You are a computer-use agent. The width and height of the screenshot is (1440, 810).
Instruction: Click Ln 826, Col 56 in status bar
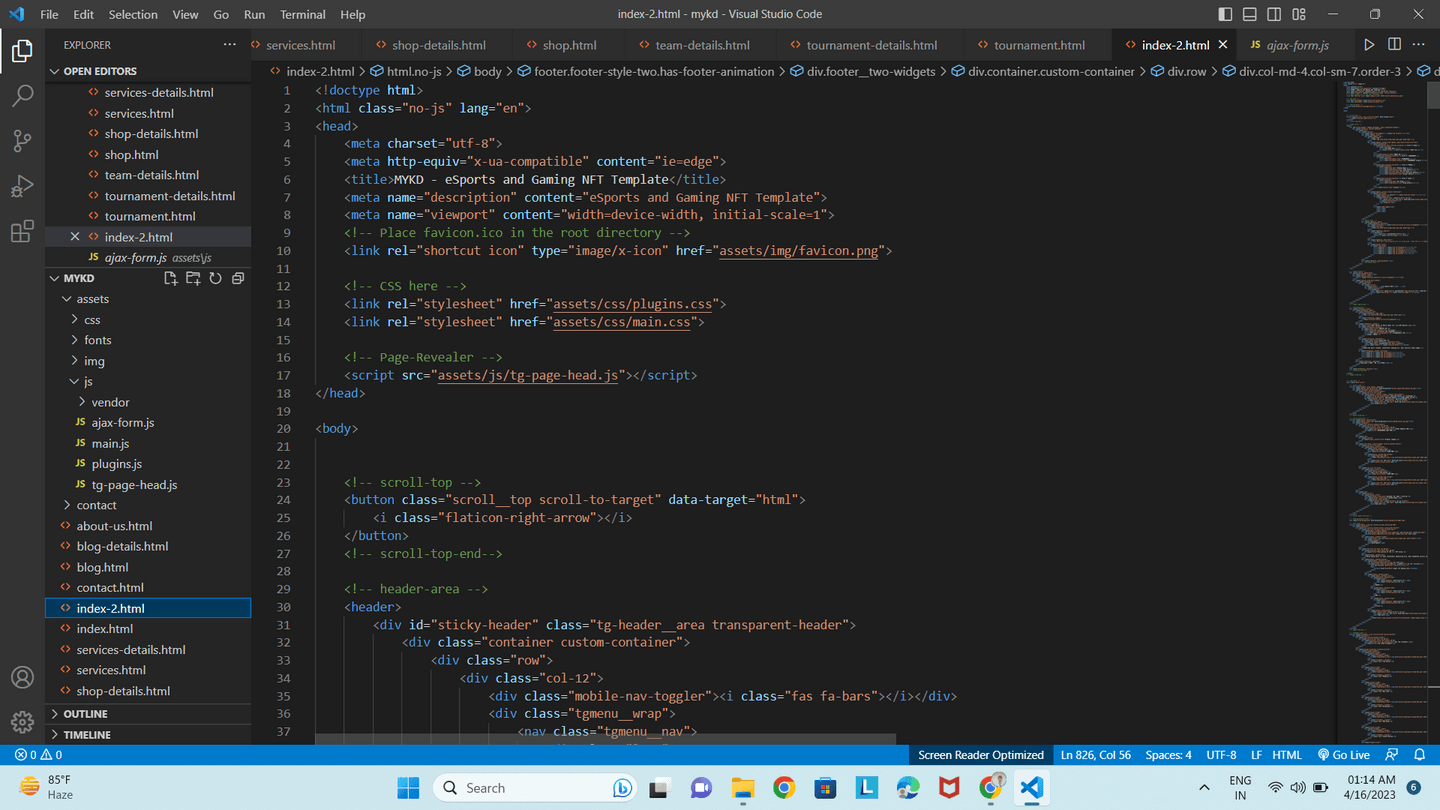click(x=1096, y=755)
